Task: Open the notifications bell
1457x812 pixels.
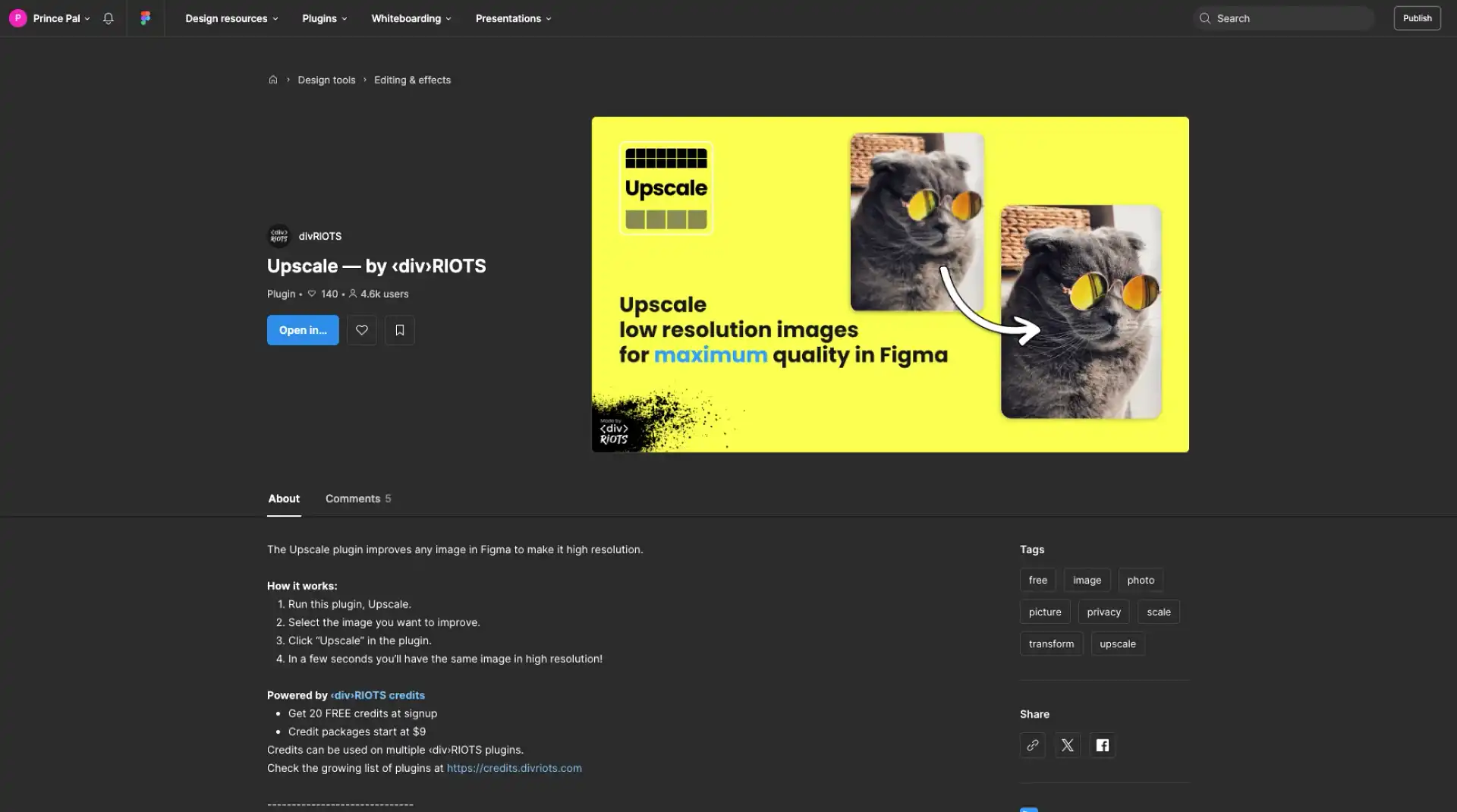Action: click(x=109, y=18)
